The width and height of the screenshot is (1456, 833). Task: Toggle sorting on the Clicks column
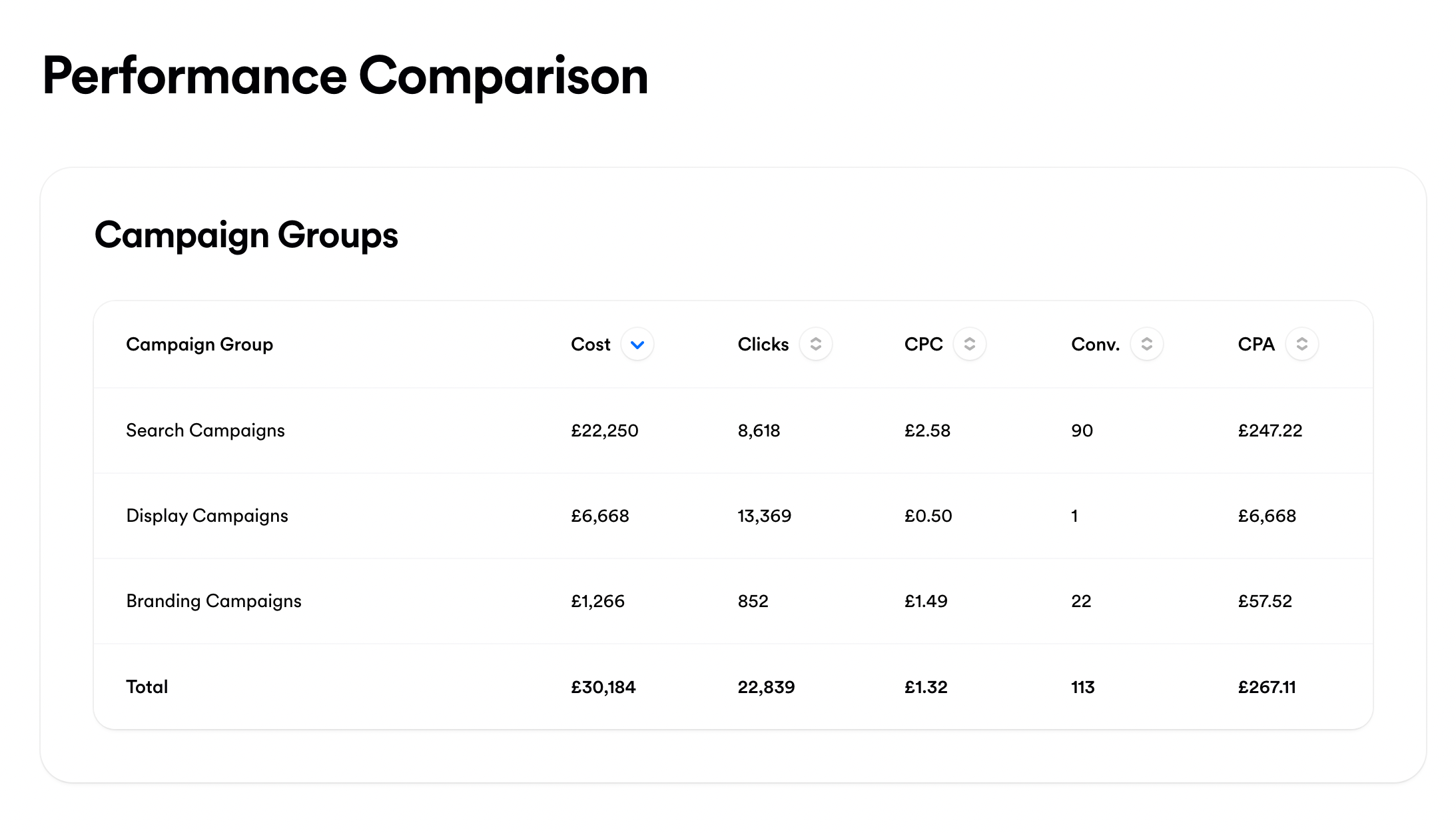[x=815, y=345]
